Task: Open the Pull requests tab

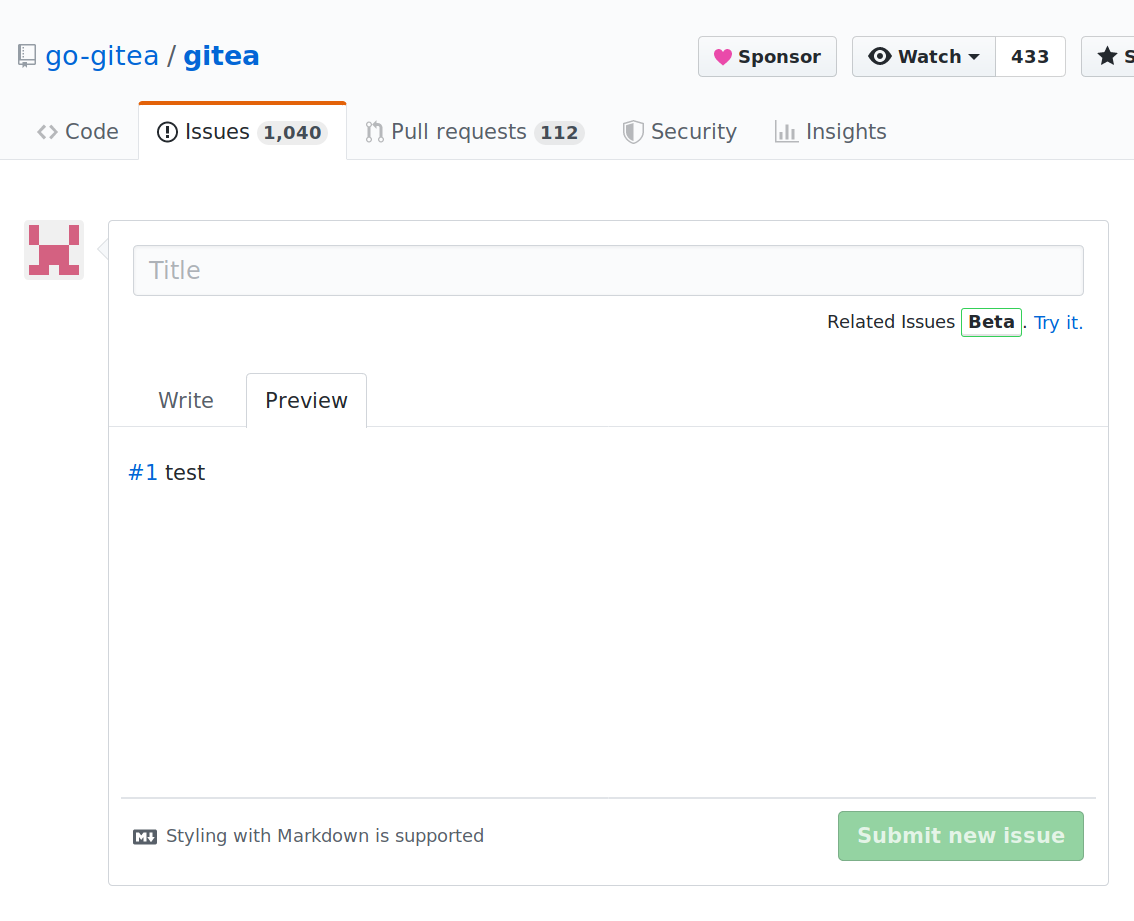Action: [474, 132]
